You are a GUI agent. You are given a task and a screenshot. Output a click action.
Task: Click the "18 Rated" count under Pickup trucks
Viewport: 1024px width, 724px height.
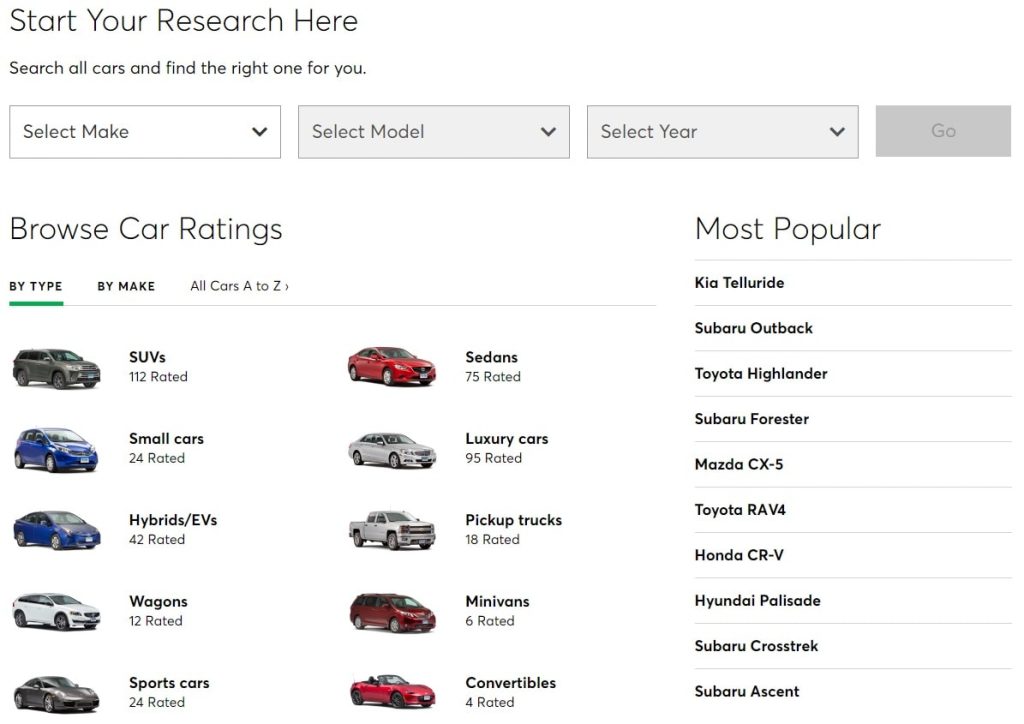(x=492, y=540)
